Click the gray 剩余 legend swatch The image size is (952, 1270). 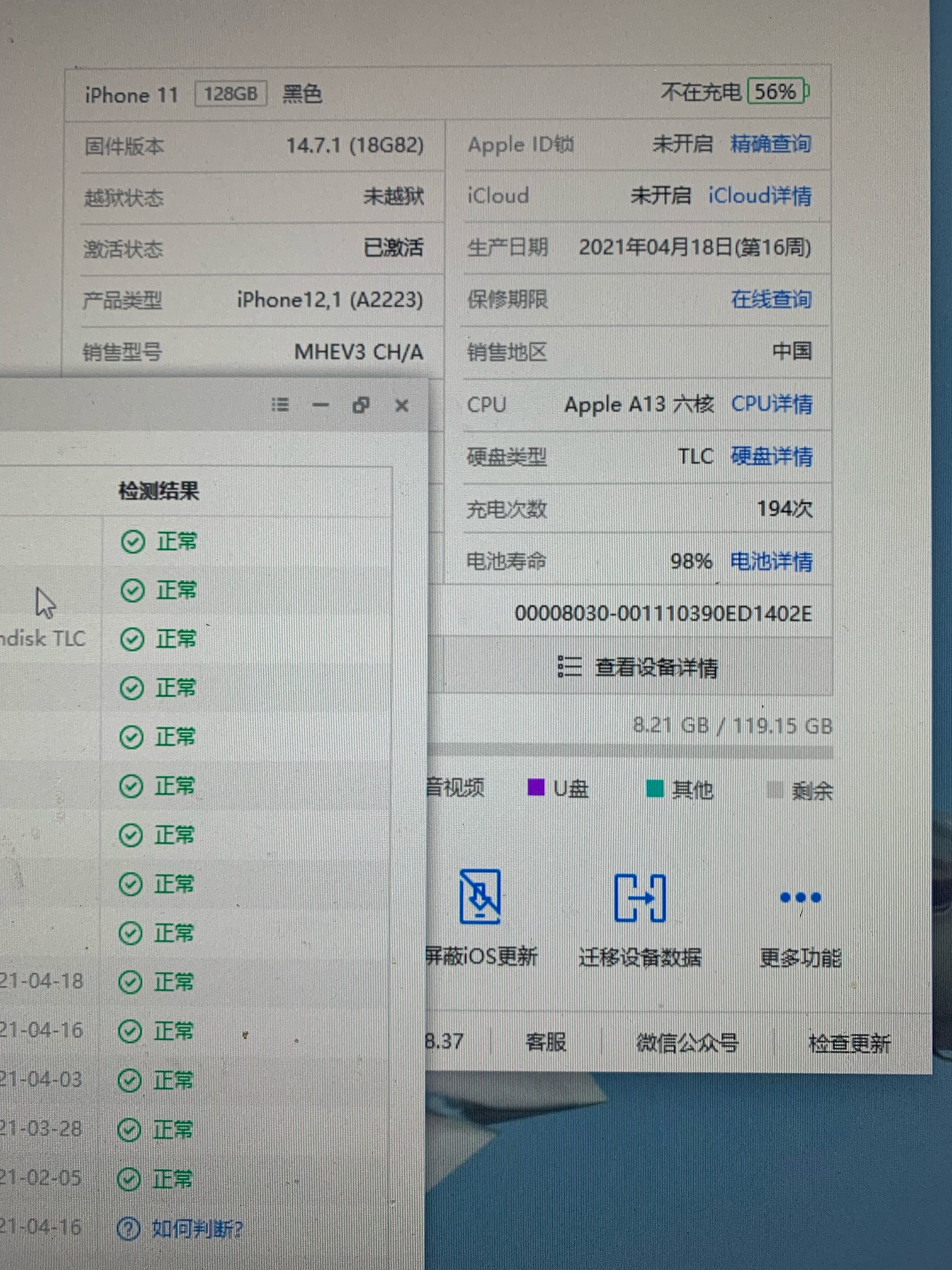[x=775, y=789]
